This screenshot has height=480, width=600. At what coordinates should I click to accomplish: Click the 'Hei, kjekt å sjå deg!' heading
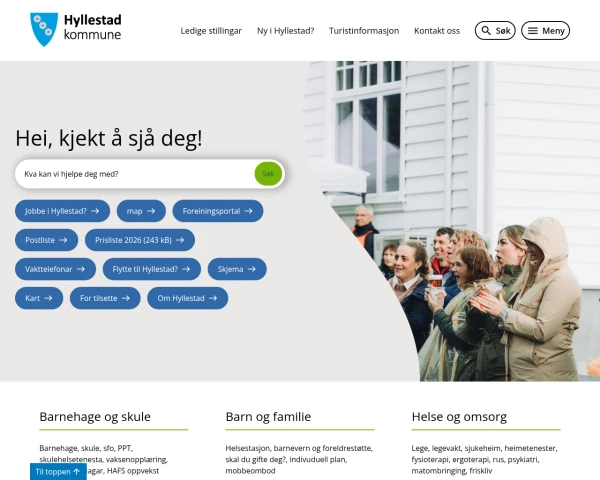tap(109, 138)
